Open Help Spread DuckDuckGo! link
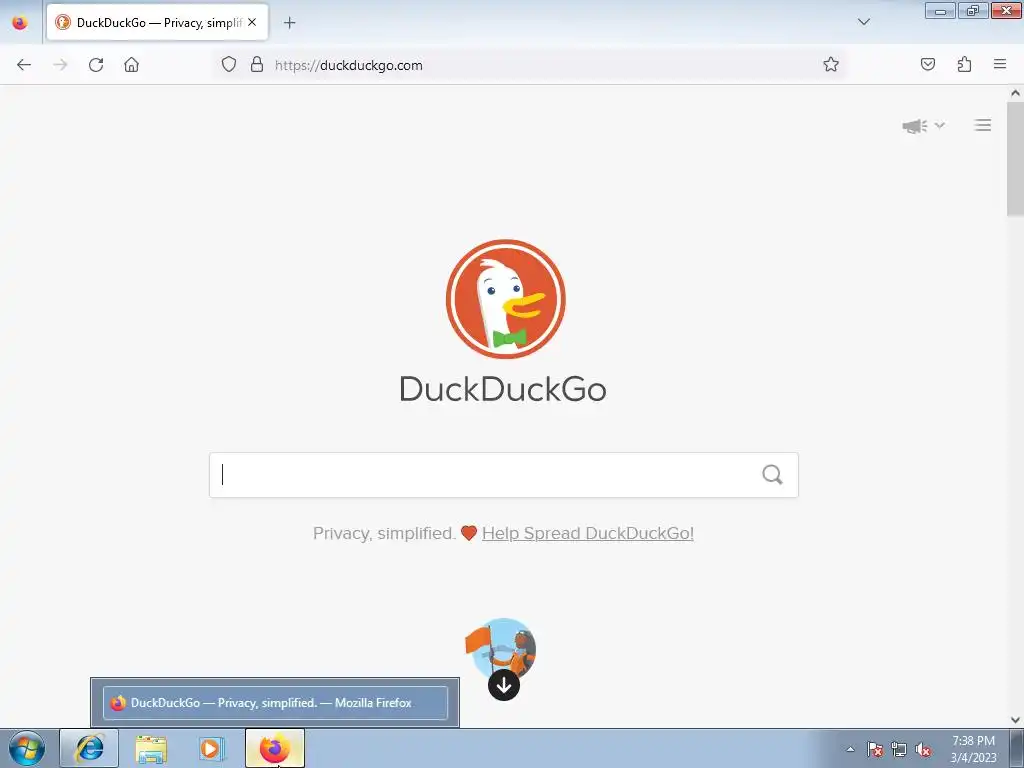This screenshot has width=1024, height=768. (588, 534)
